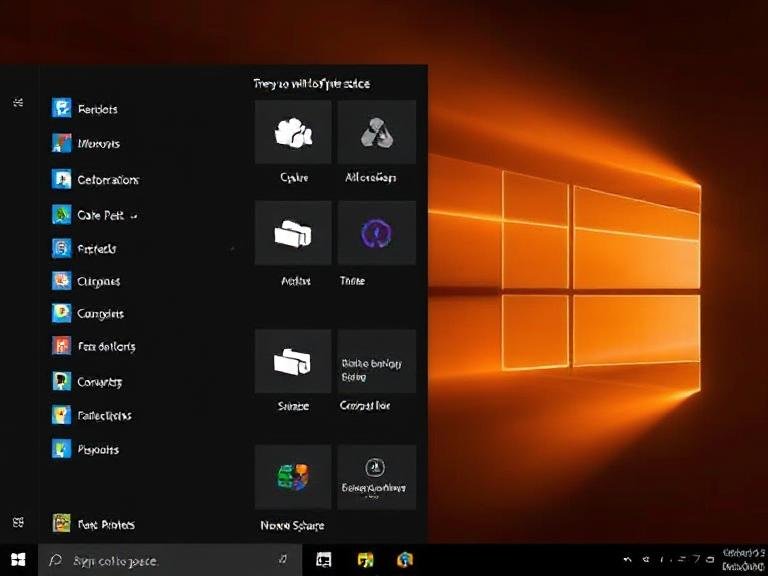Click the taskbar search box beside Start
This screenshot has height=576, width=768.
pyautogui.click(x=169, y=560)
